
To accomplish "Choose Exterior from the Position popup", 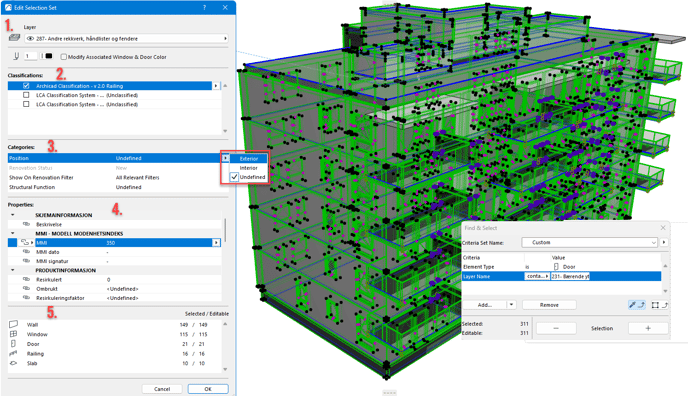I will (249, 159).
